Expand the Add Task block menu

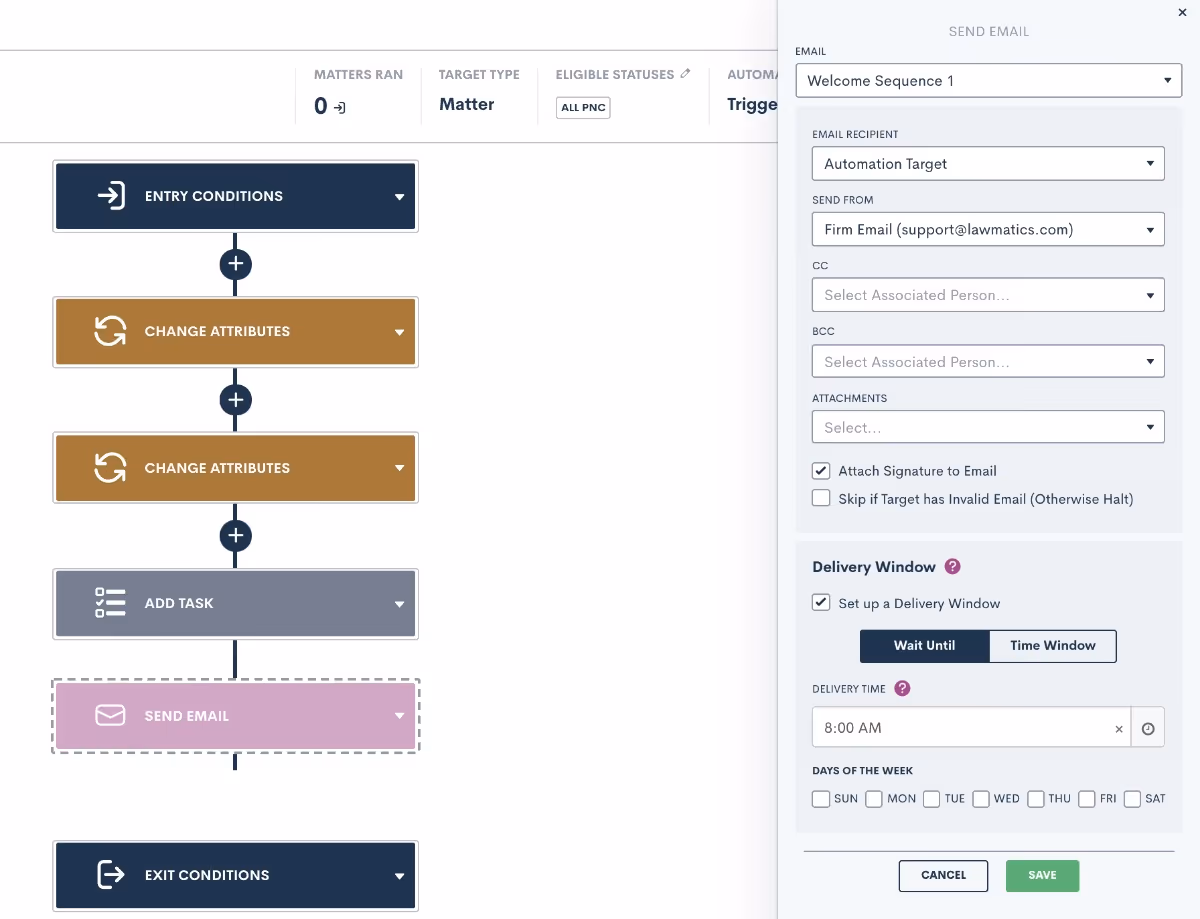[x=399, y=604]
